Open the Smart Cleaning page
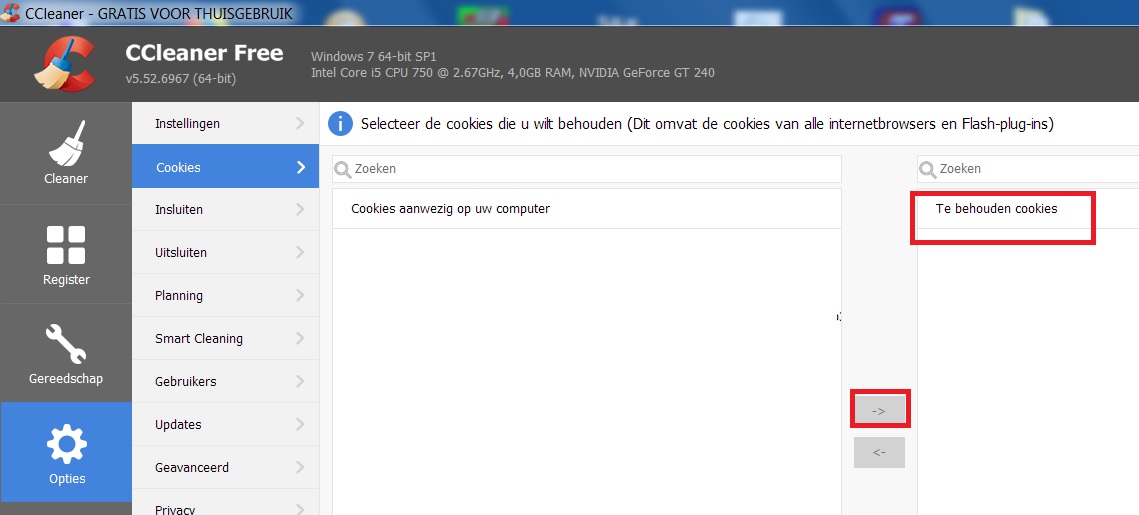 tap(225, 338)
